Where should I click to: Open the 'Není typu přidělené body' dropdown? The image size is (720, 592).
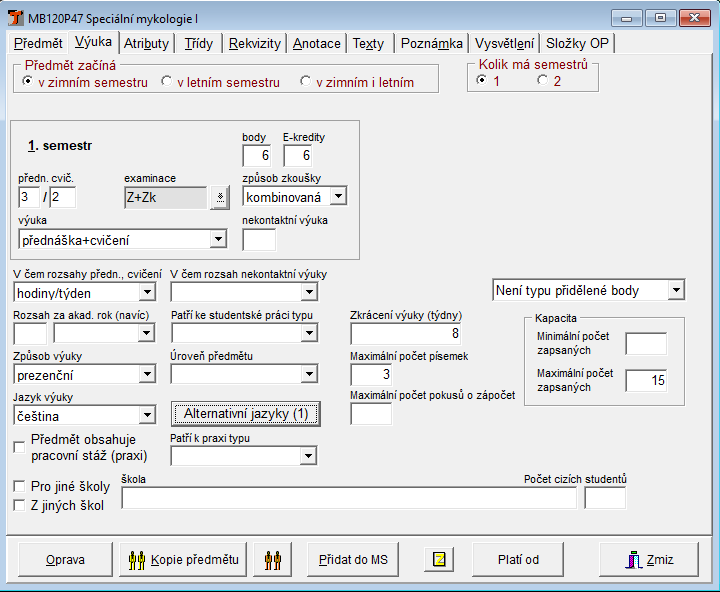(676, 291)
